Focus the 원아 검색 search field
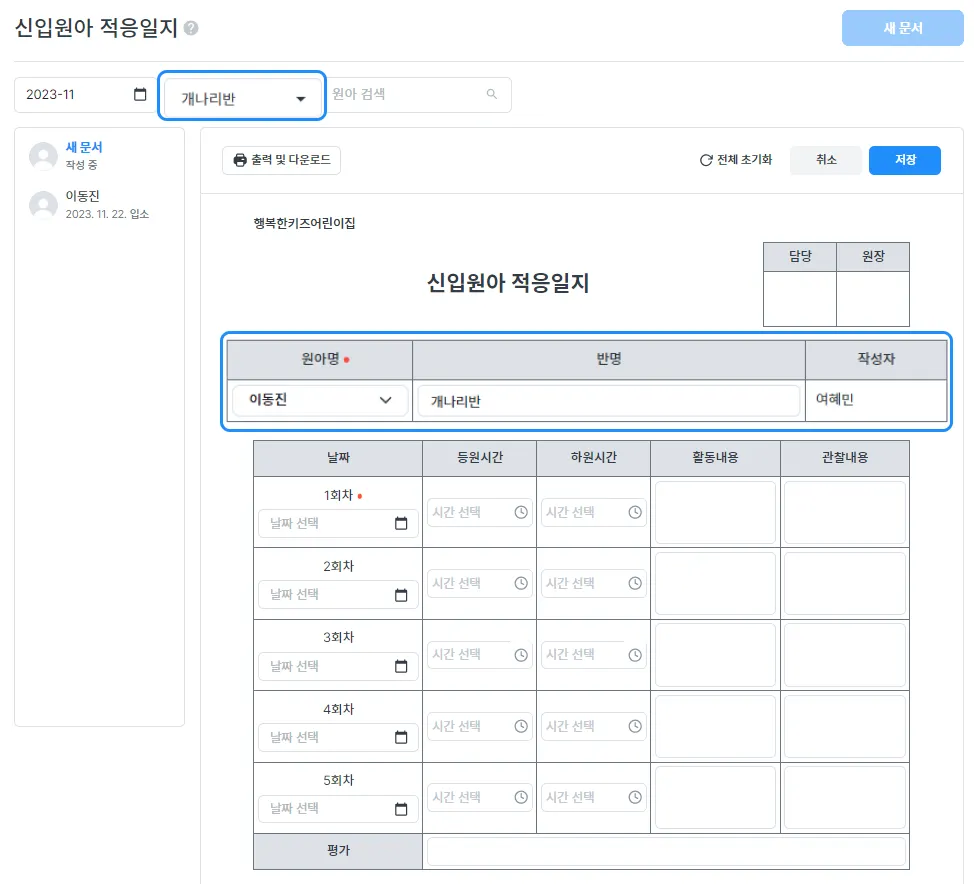The height and width of the screenshot is (884, 974). [418, 94]
